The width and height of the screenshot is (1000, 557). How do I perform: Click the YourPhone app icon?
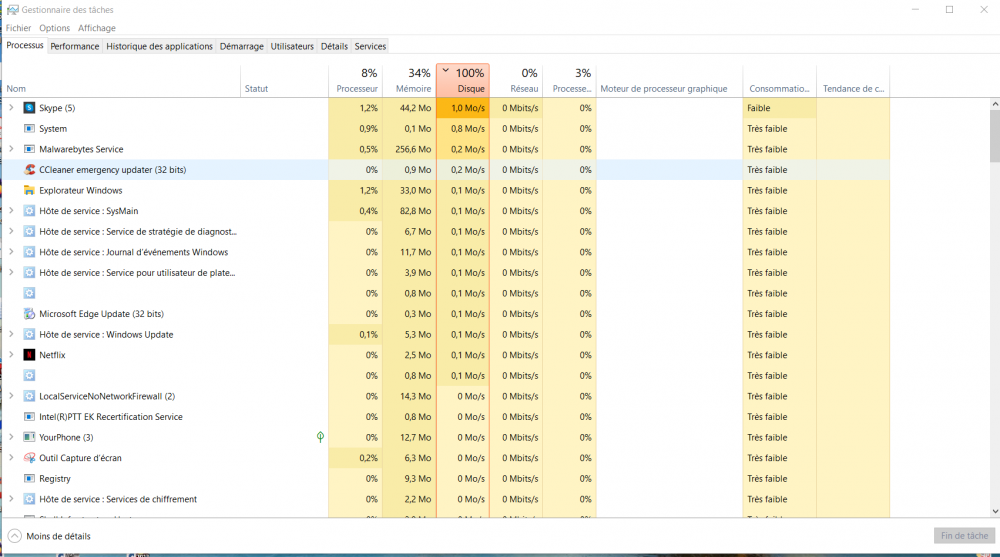pyautogui.click(x=29, y=437)
